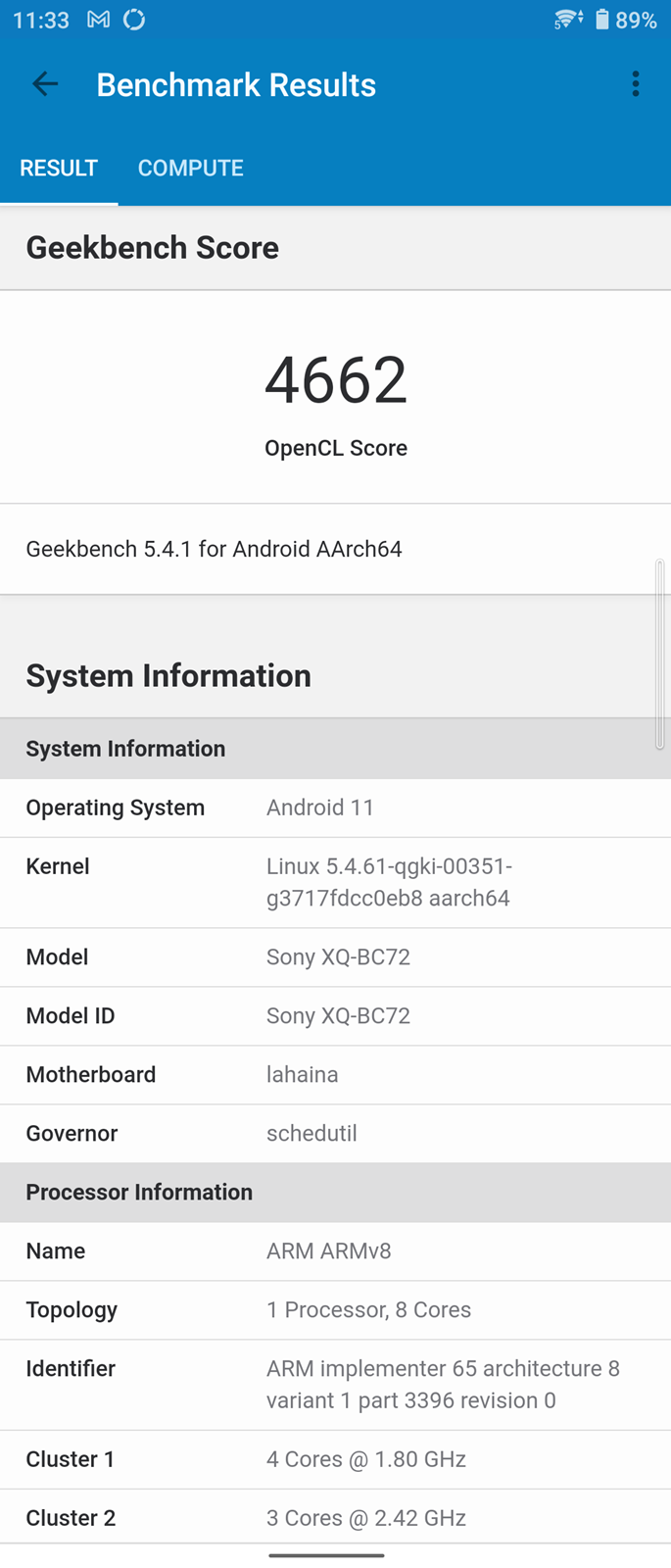The width and height of the screenshot is (671, 1568).
Task: Tap the battery status icon
Action: (x=602, y=20)
